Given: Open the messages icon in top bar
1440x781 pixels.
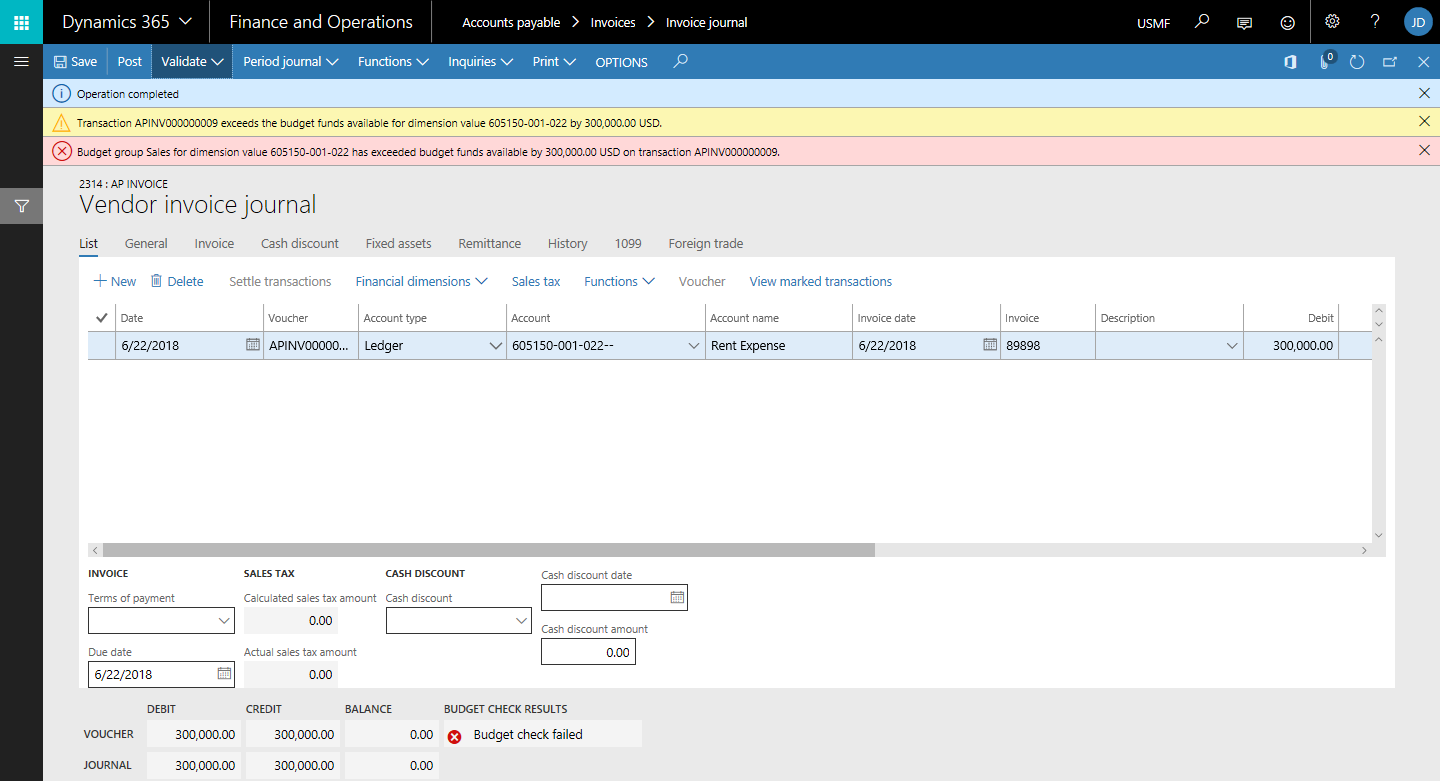Looking at the screenshot, I should coord(1245,22).
